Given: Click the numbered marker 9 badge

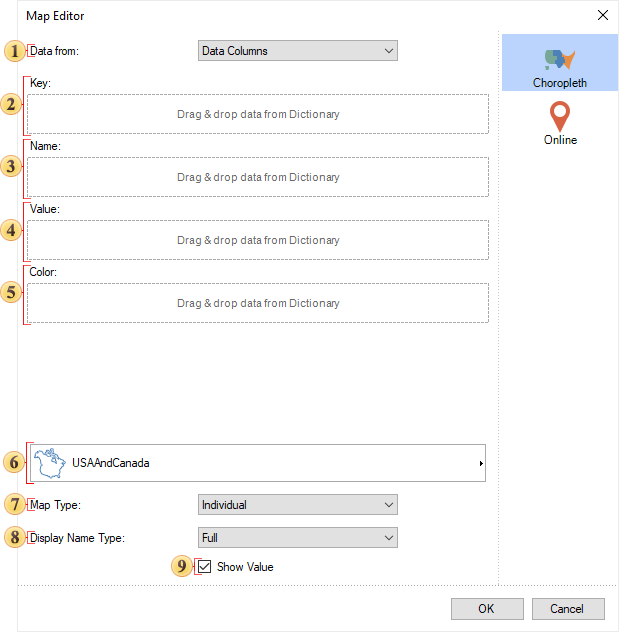Looking at the screenshot, I should (x=181, y=567).
